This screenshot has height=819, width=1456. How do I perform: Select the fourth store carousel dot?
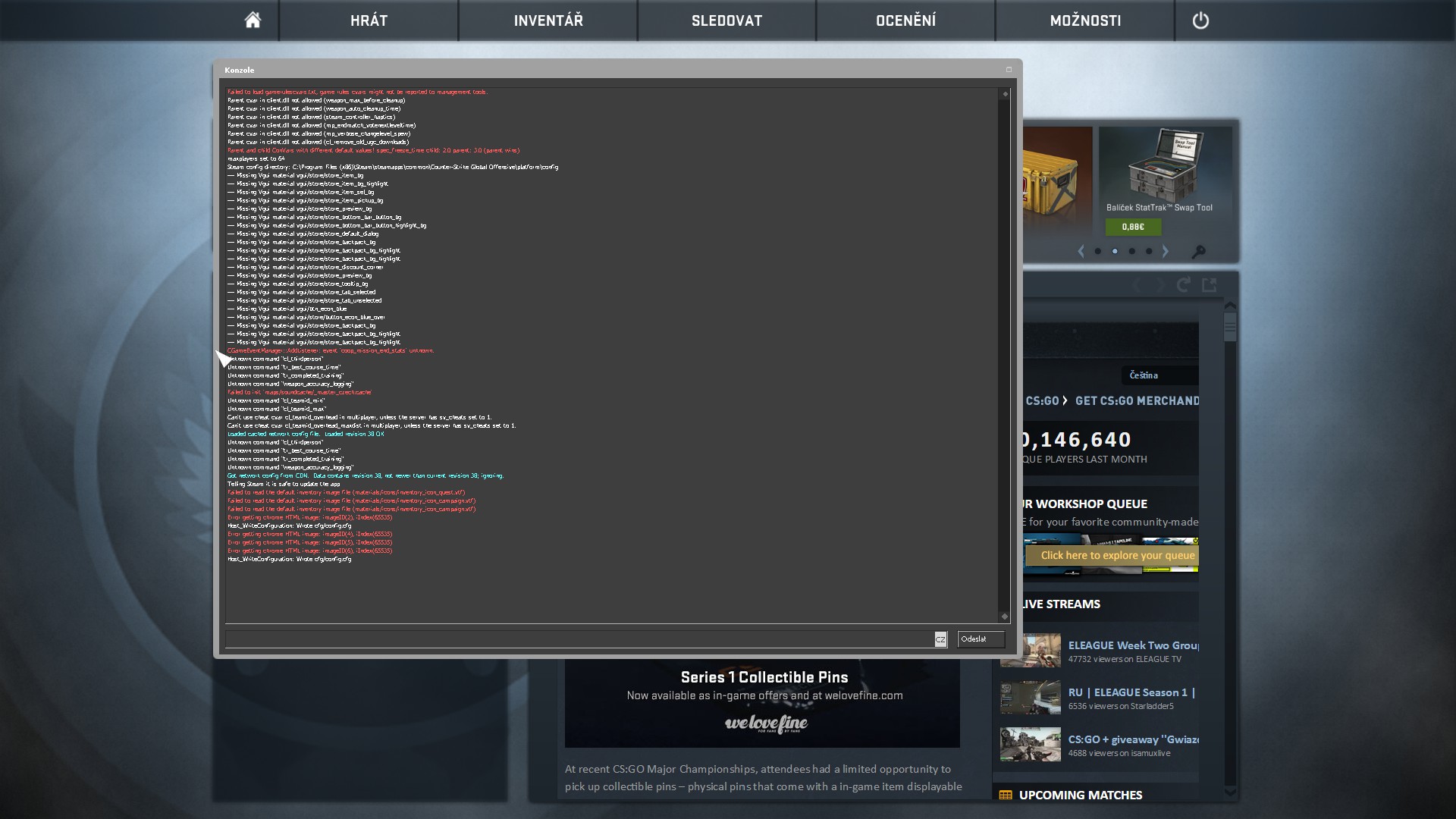click(1149, 251)
